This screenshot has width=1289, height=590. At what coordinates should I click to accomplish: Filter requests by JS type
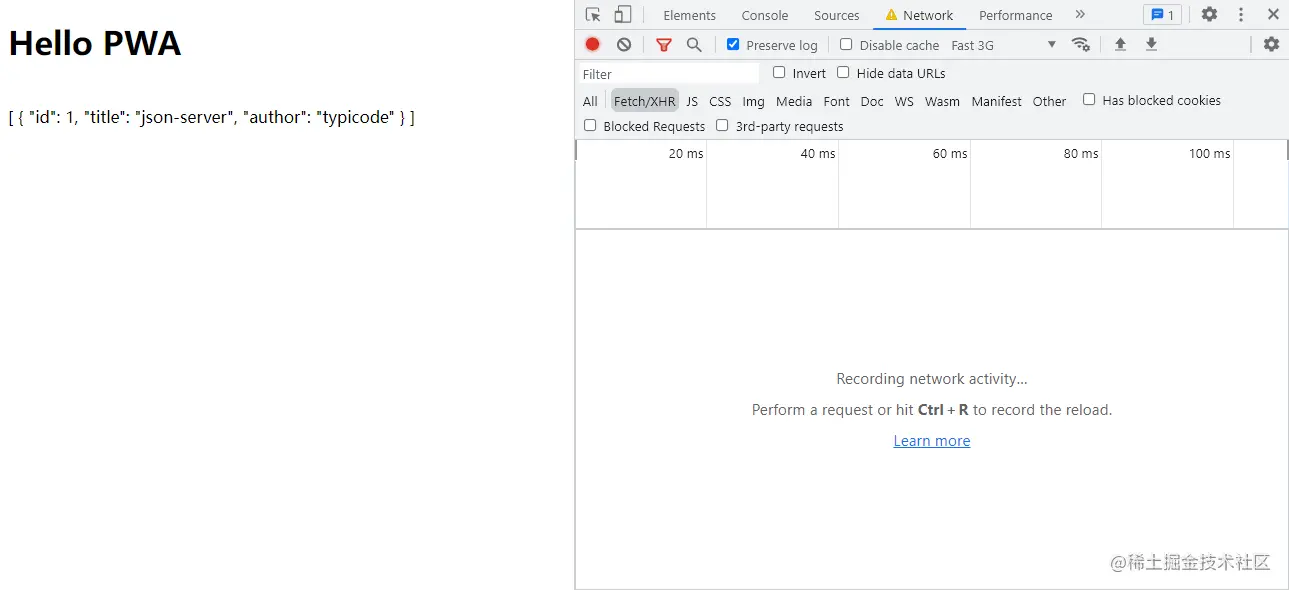pos(692,101)
